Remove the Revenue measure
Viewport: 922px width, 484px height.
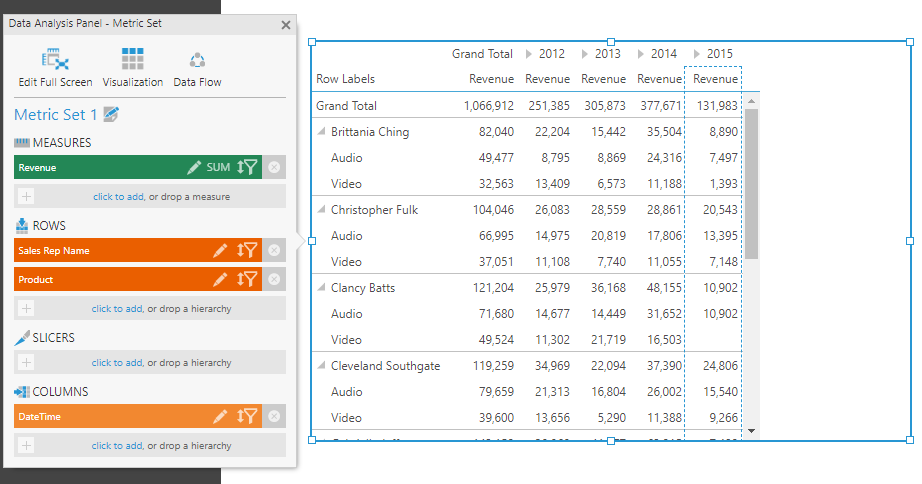(274, 168)
